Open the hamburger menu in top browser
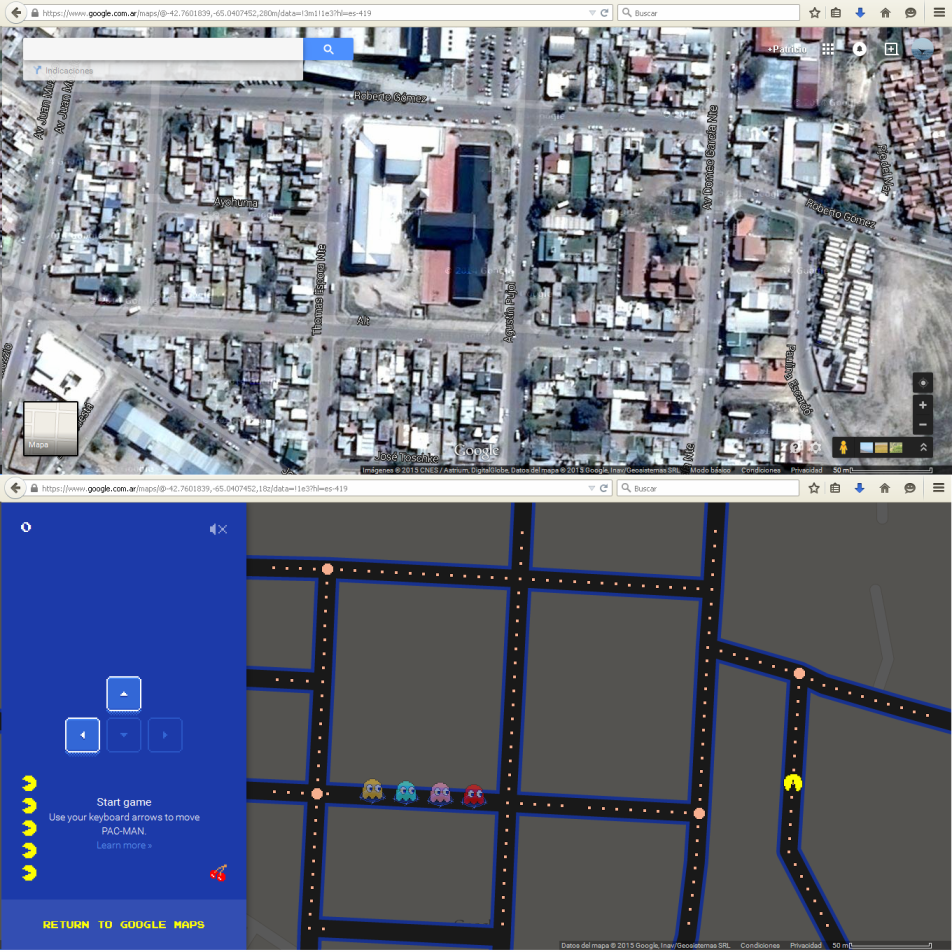952x952 pixels. pos(939,13)
